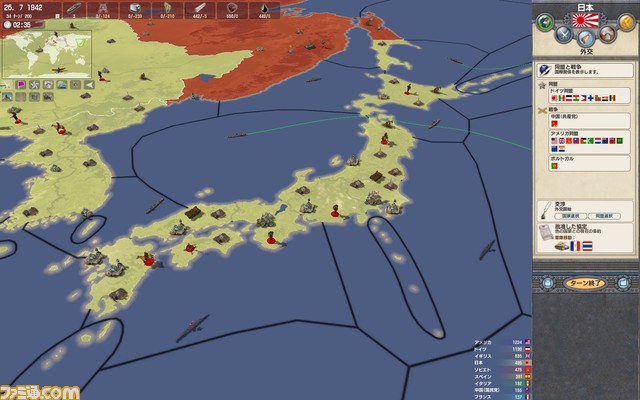The height and width of the screenshot is (400, 640).
Task: Open the world globe view icon
Action: (x=545, y=22)
